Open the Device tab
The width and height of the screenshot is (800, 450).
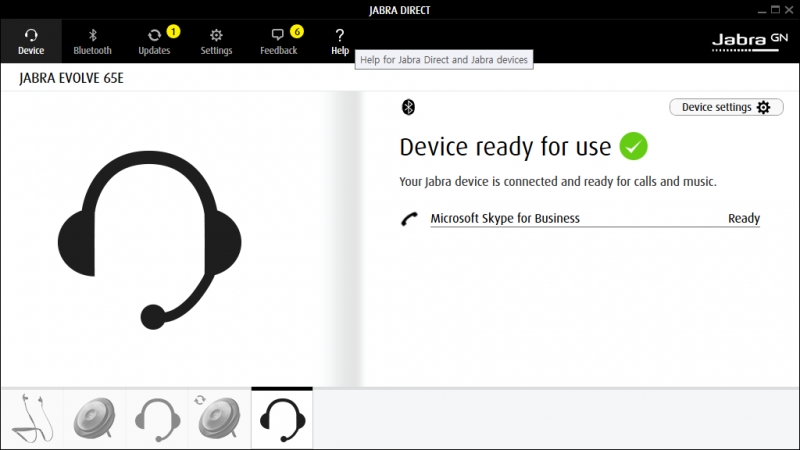pos(31,41)
